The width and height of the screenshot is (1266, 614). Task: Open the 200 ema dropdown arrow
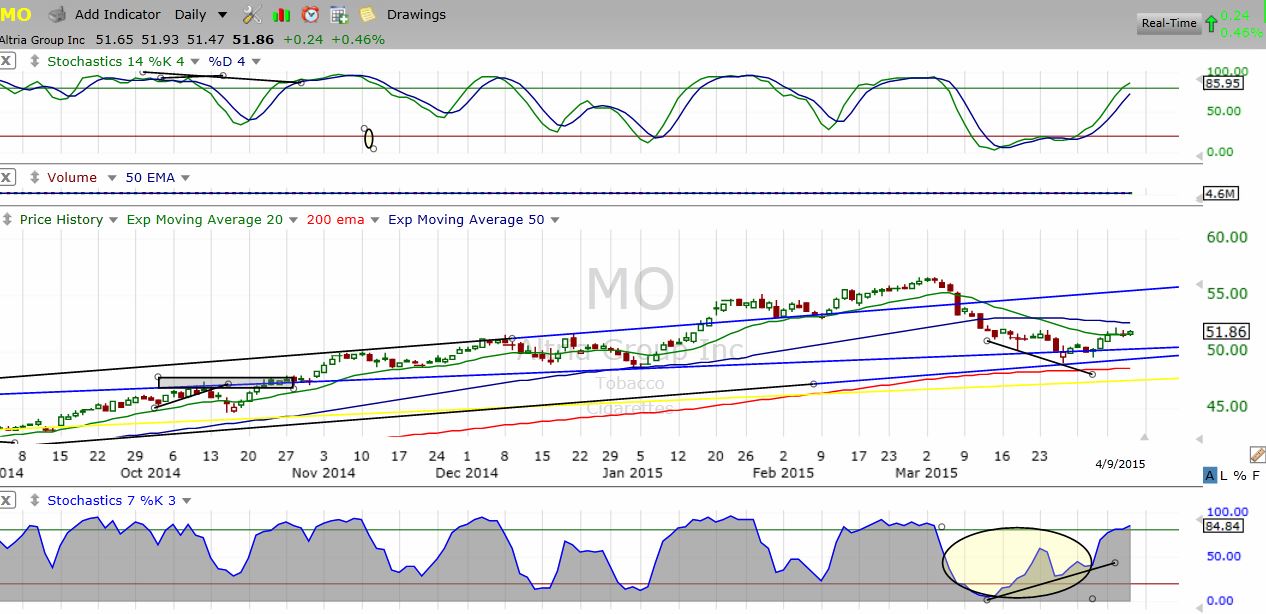click(x=376, y=220)
